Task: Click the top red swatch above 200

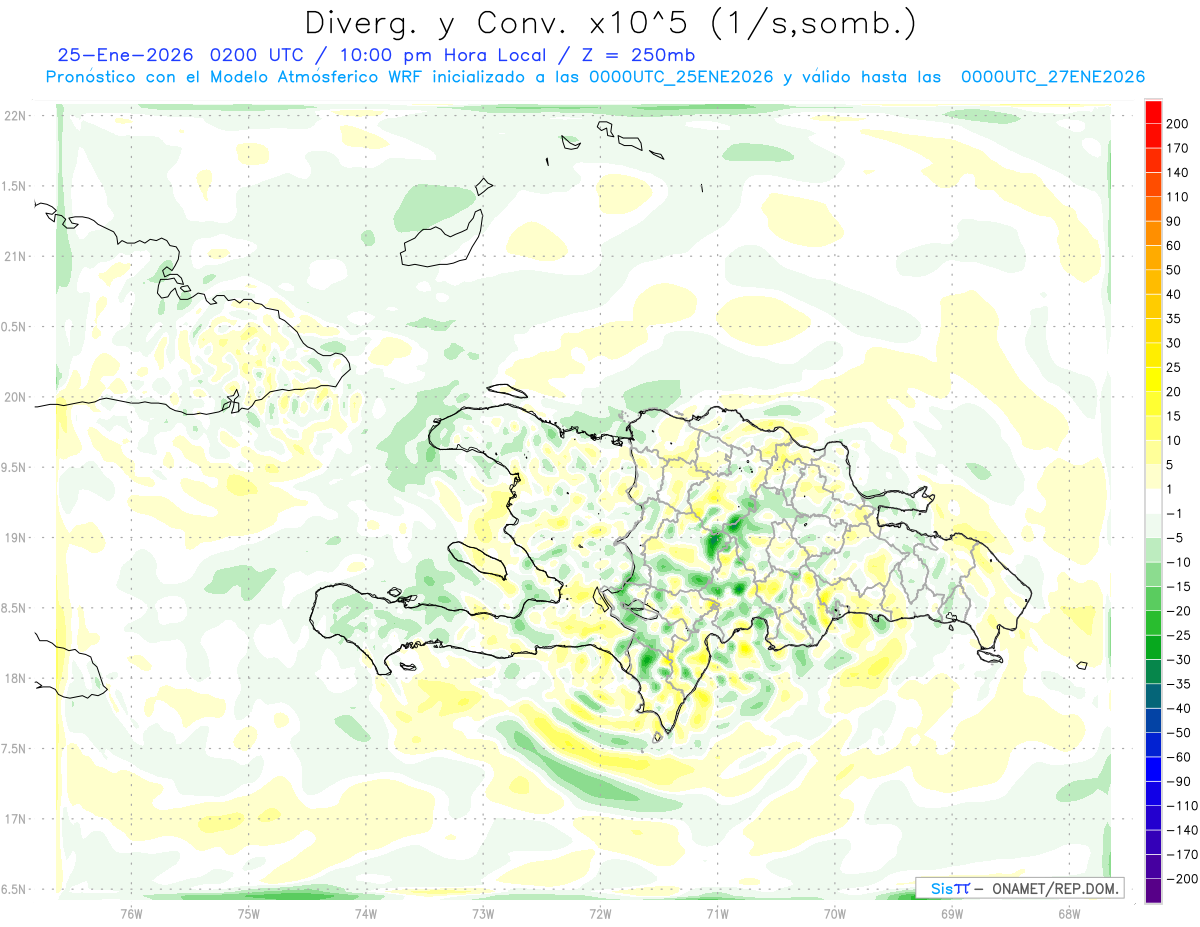Action: (x=1154, y=112)
